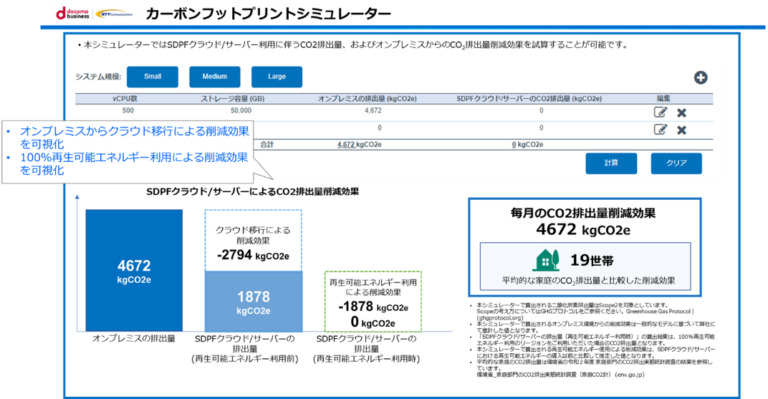Delete the second table row
The image size is (768, 399).
coord(681,130)
